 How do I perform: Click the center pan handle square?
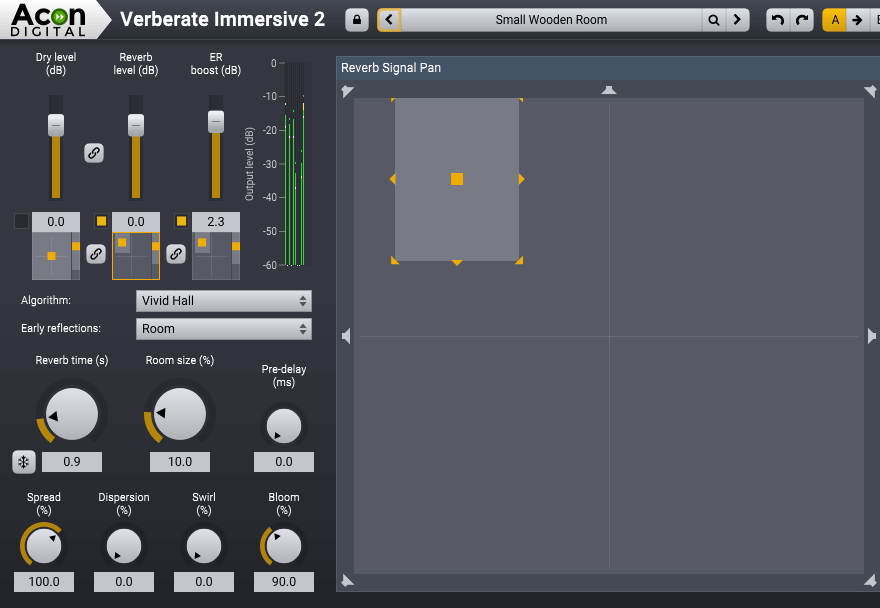457,179
